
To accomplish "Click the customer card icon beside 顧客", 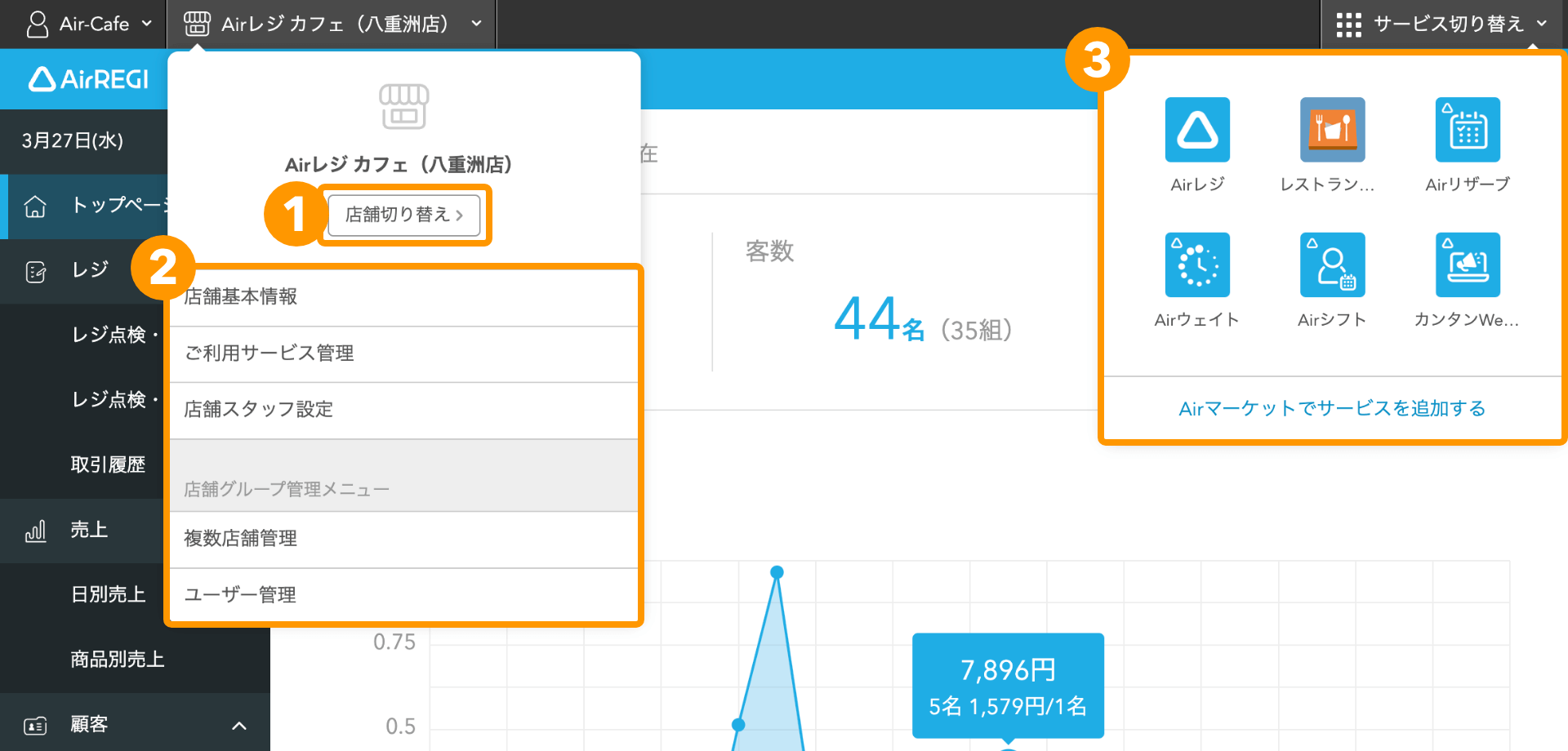I will point(35,726).
